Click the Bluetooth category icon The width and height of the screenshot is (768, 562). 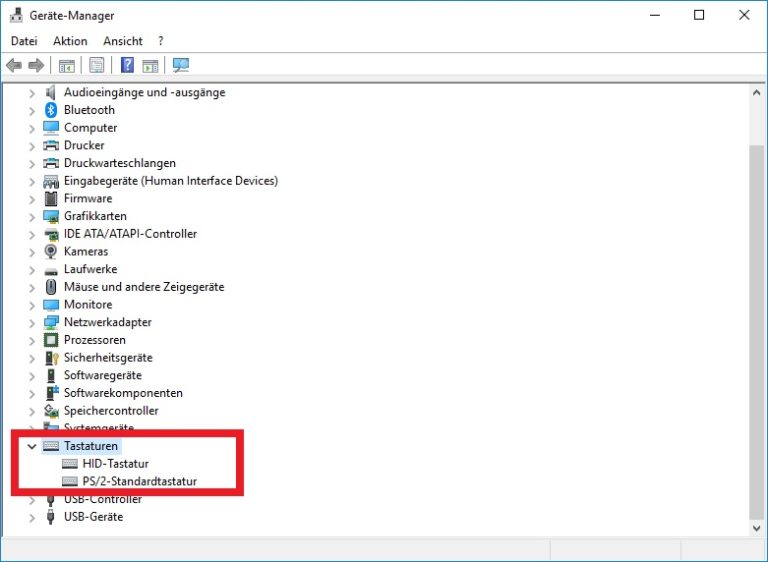(x=51, y=110)
